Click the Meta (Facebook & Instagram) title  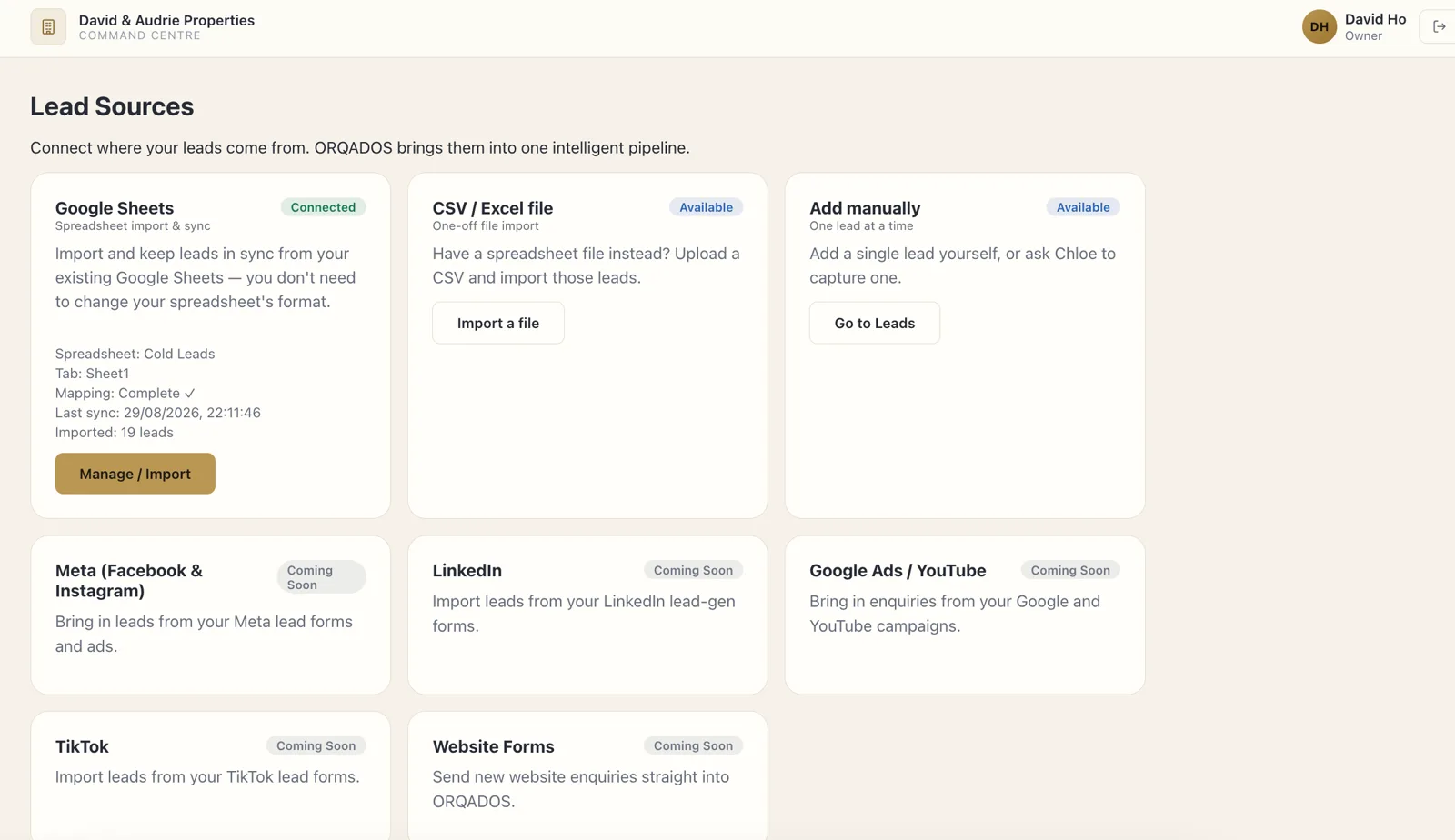[129, 581]
